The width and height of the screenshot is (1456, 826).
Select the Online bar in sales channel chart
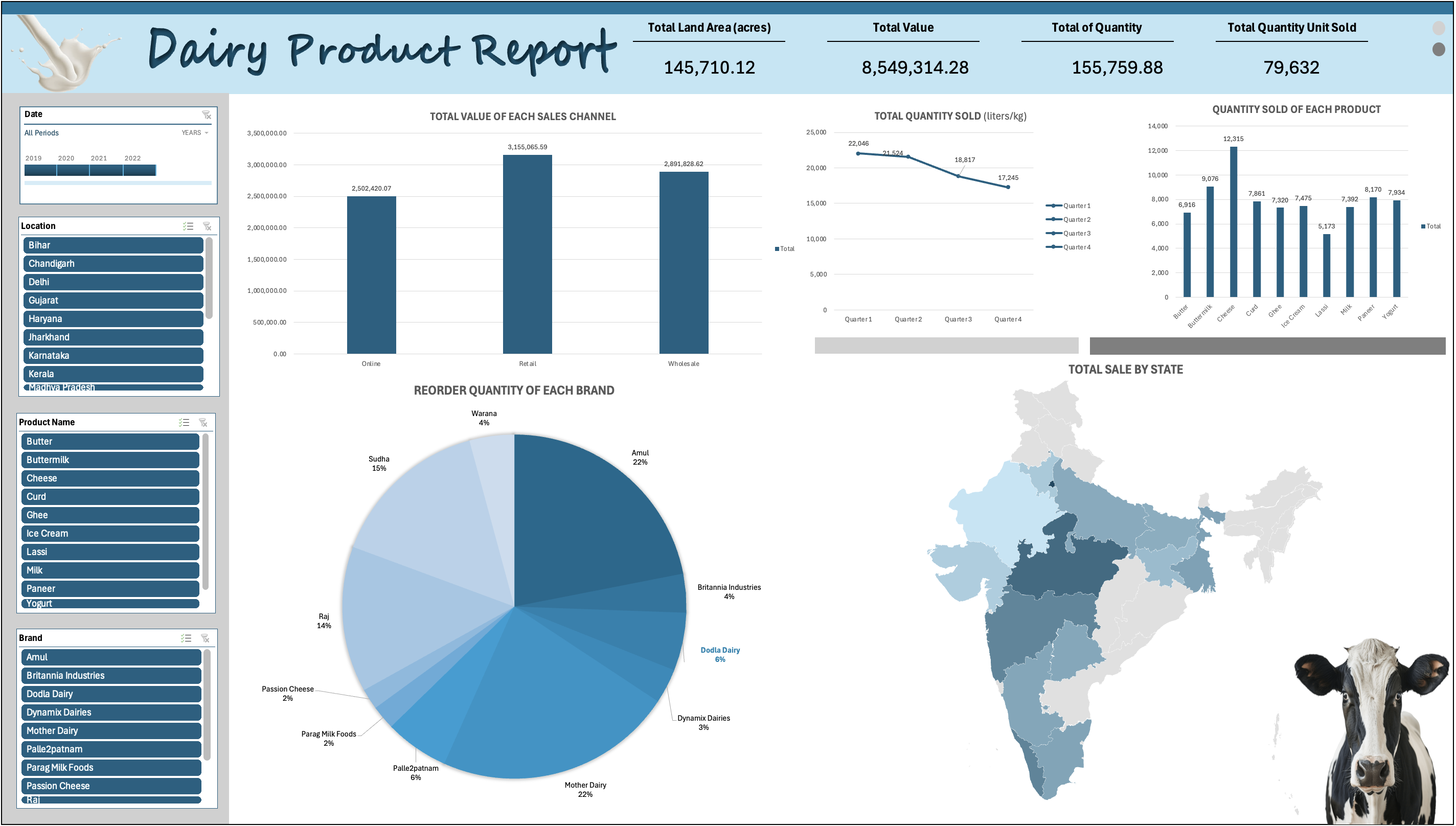(x=372, y=275)
